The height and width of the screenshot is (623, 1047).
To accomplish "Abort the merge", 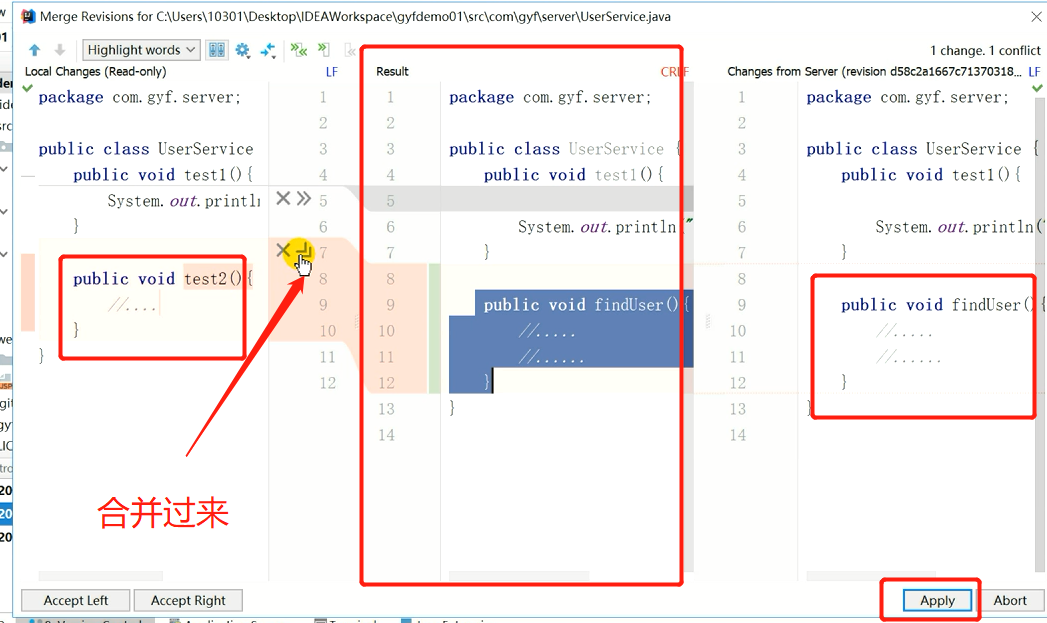I will click(x=1010, y=600).
